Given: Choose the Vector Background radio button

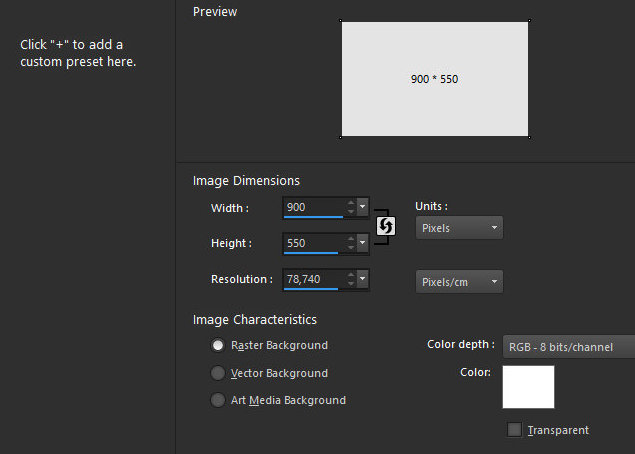Looking at the screenshot, I should pyautogui.click(x=218, y=373).
